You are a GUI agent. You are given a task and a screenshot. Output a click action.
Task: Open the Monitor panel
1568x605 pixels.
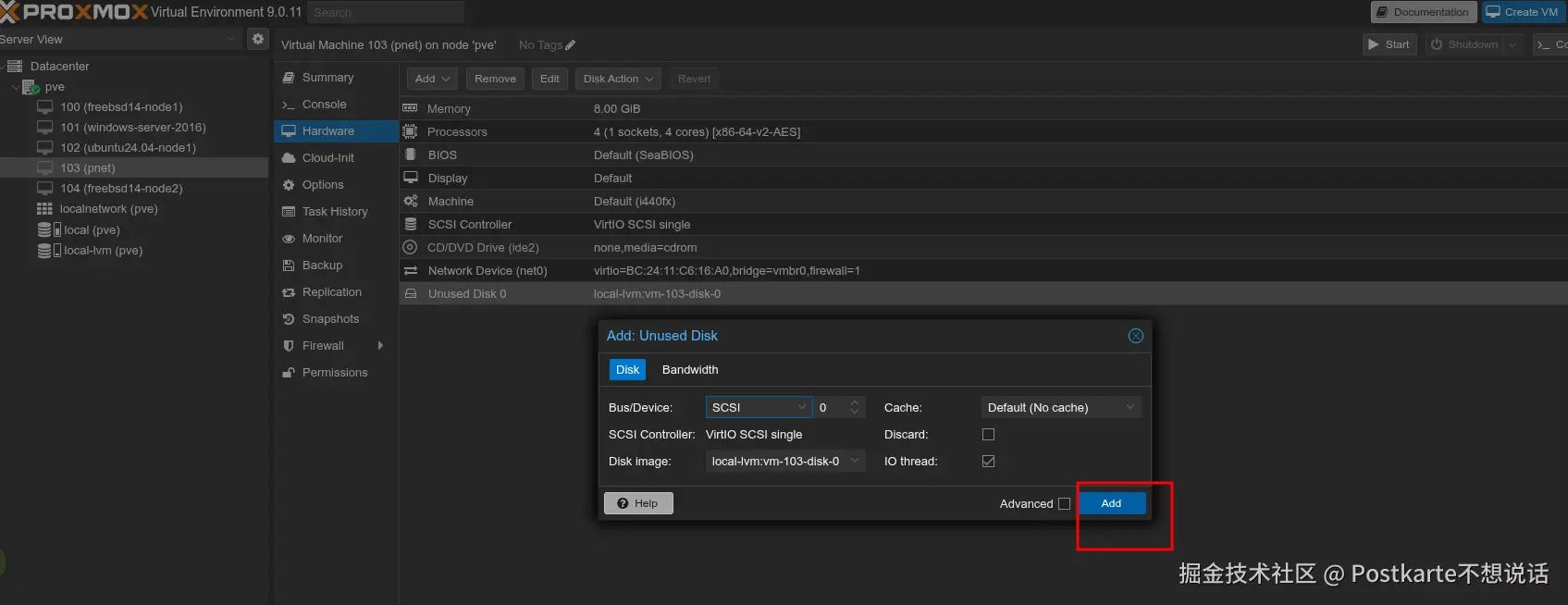[x=322, y=239]
